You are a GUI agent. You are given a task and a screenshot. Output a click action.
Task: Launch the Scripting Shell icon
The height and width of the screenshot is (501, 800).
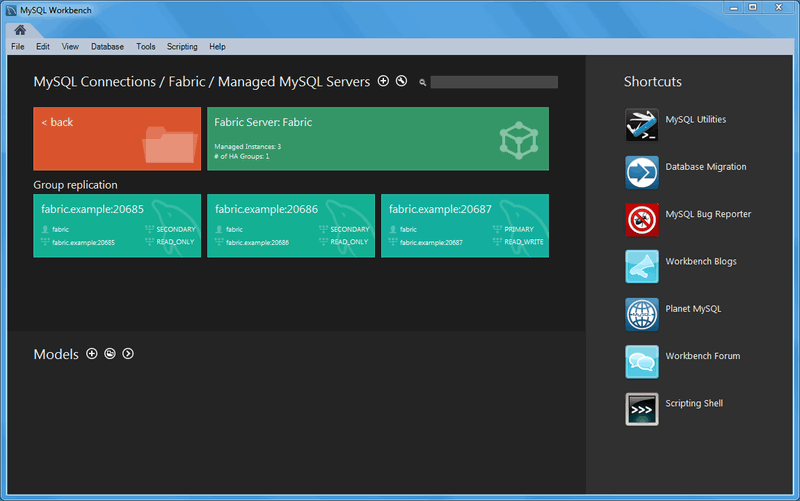coord(642,409)
